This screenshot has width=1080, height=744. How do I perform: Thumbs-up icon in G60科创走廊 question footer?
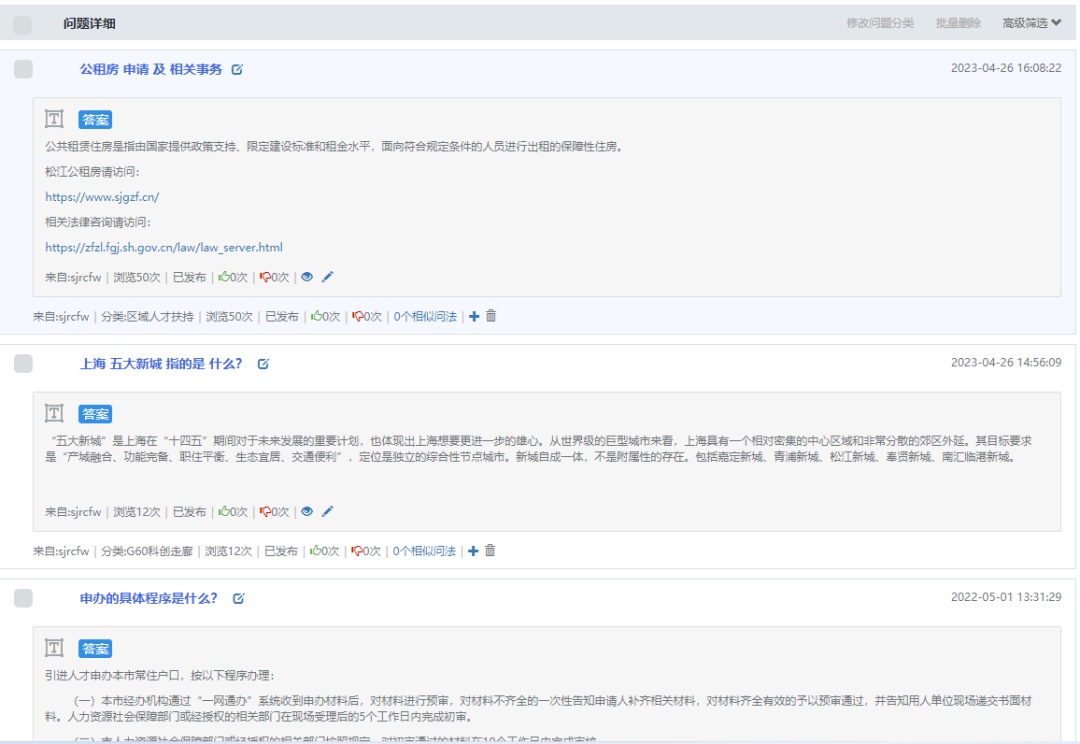pos(315,550)
